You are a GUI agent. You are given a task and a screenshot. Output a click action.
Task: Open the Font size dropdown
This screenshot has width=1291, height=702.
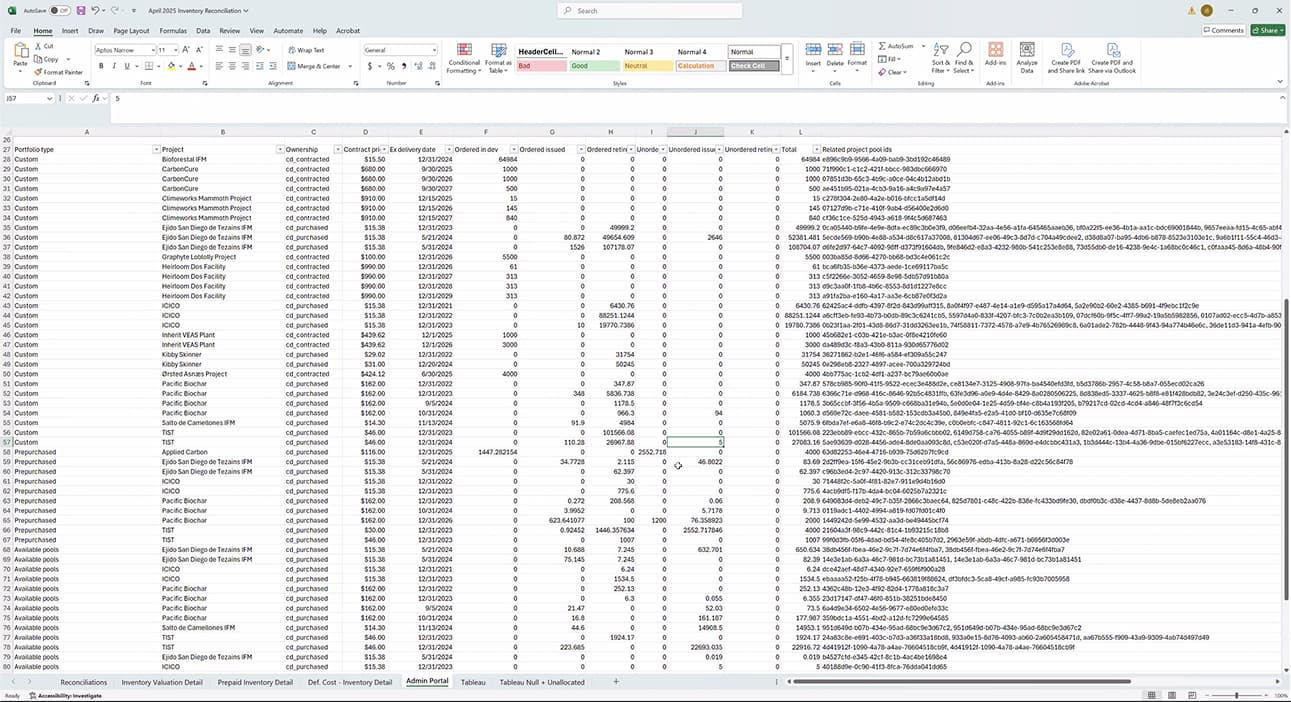pyautogui.click(x=177, y=50)
